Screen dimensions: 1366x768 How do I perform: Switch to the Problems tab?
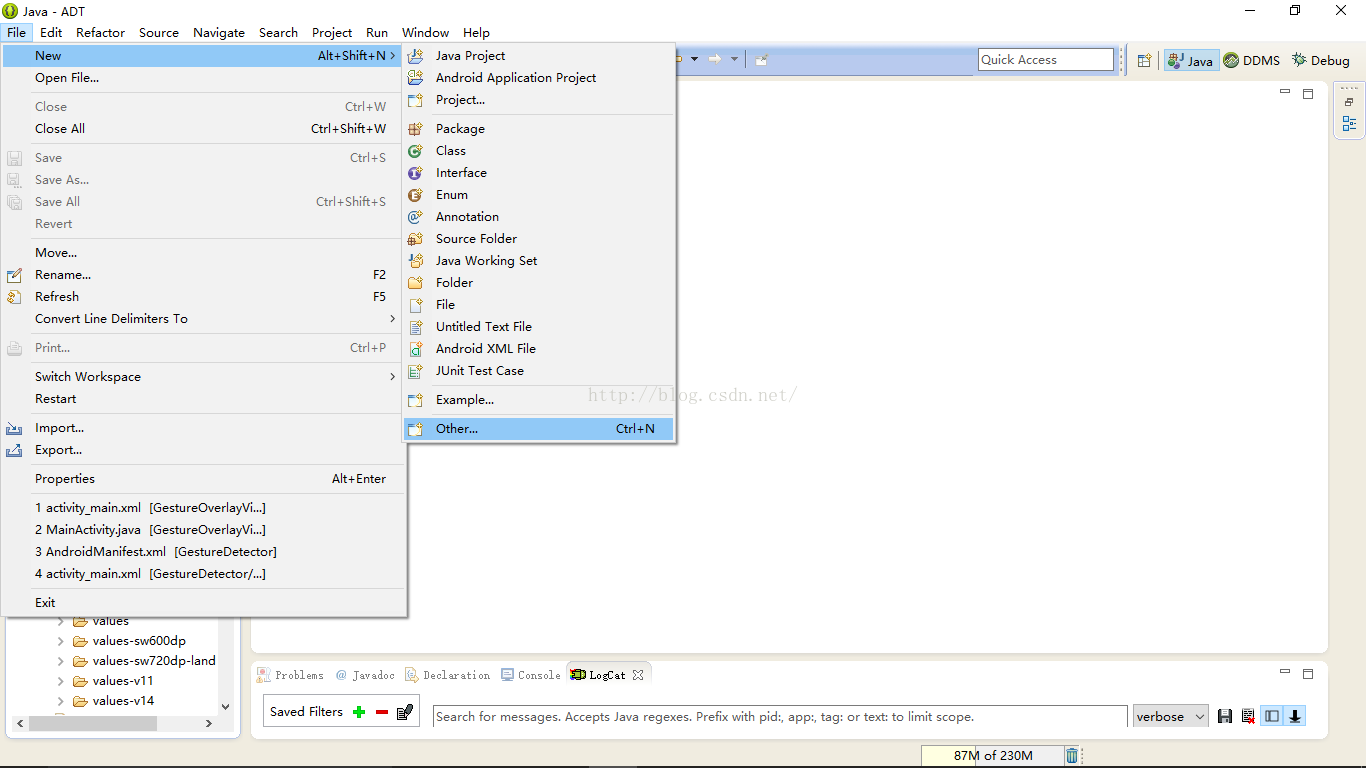tap(291, 675)
